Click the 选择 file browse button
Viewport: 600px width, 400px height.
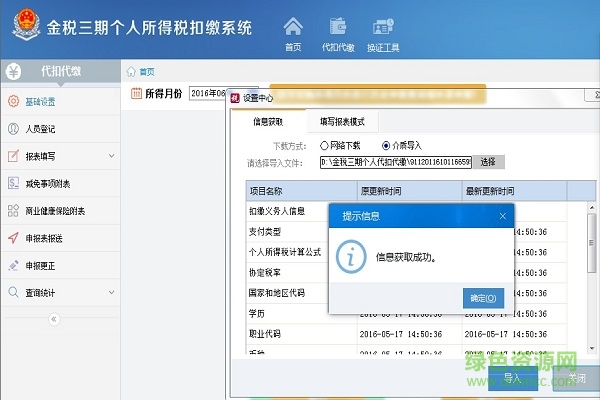tap(487, 161)
